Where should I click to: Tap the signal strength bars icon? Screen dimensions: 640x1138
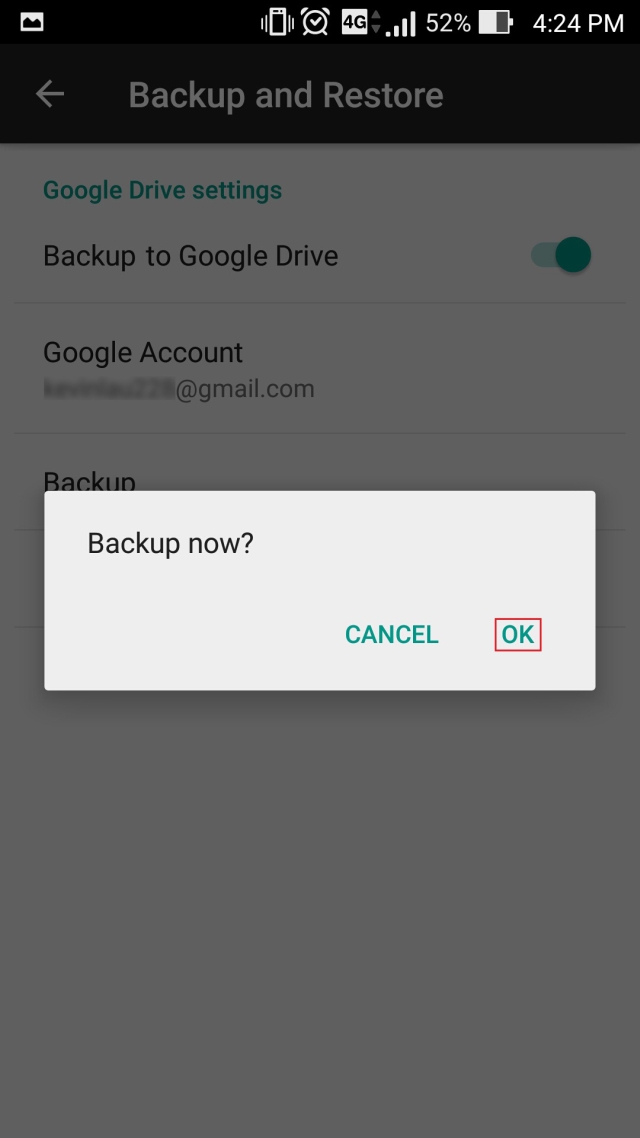[401, 22]
